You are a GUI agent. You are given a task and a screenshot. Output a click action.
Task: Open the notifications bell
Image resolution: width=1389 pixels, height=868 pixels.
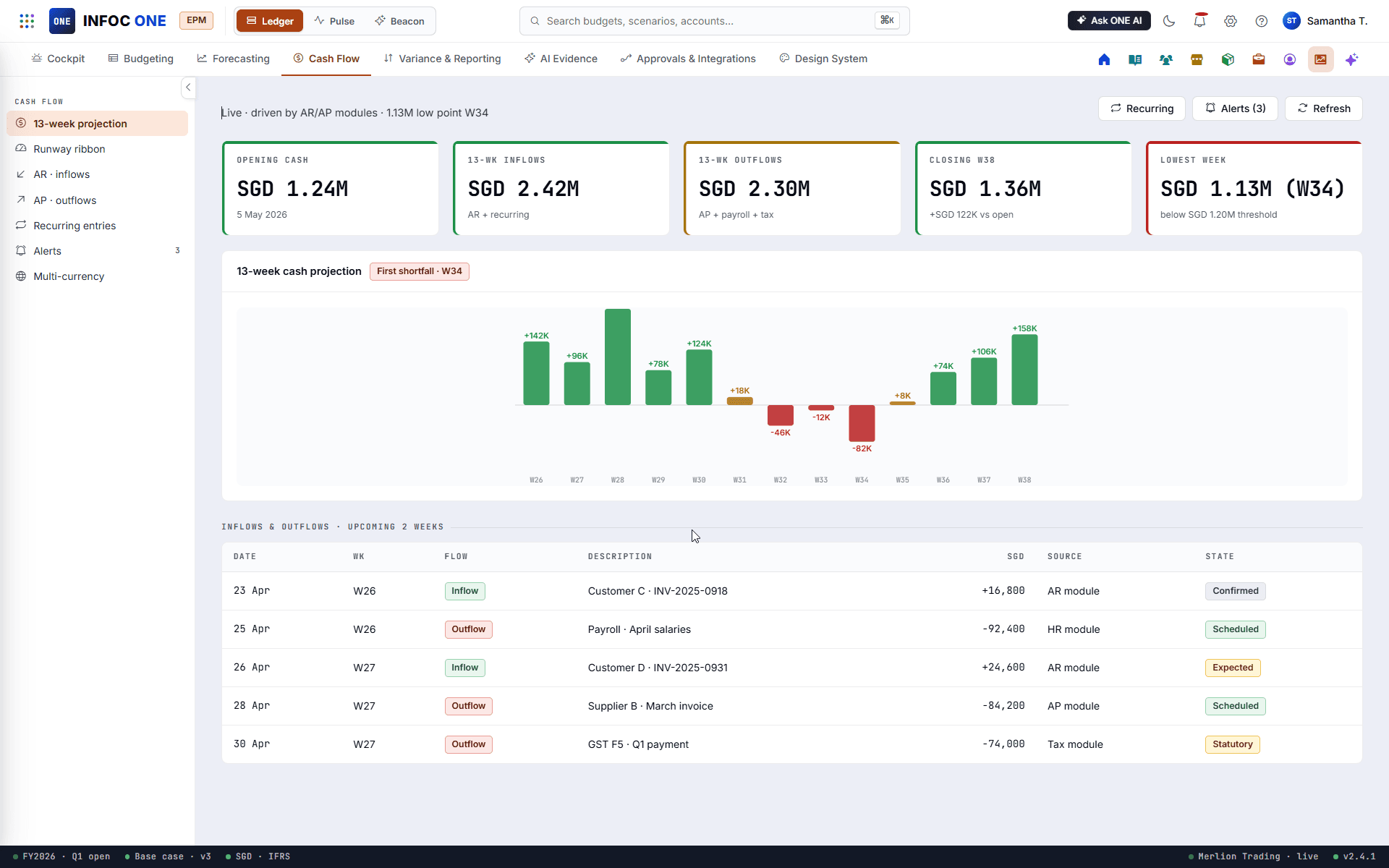coord(1200,21)
